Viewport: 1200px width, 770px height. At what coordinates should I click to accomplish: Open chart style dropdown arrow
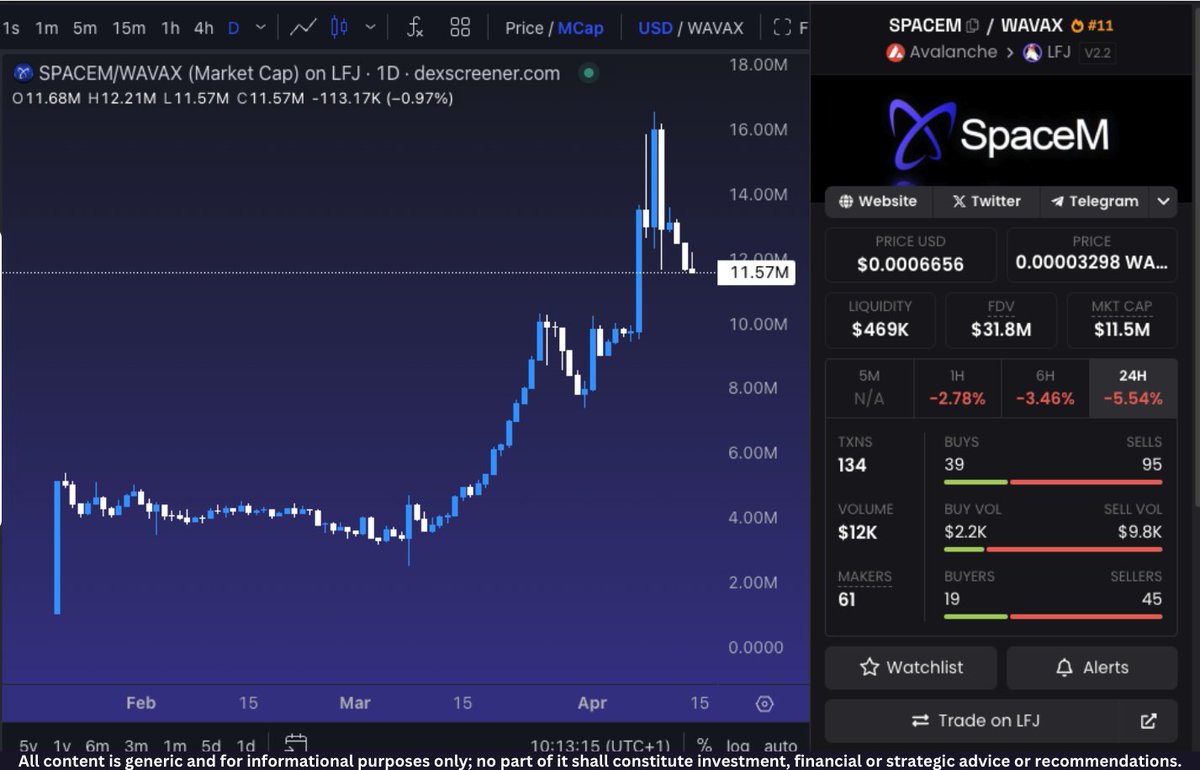370,28
